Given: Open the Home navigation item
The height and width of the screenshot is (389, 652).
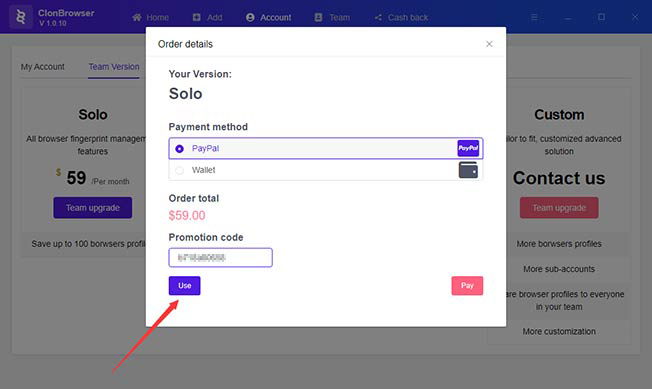Looking at the screenshot, I should [x=151, y=17].
